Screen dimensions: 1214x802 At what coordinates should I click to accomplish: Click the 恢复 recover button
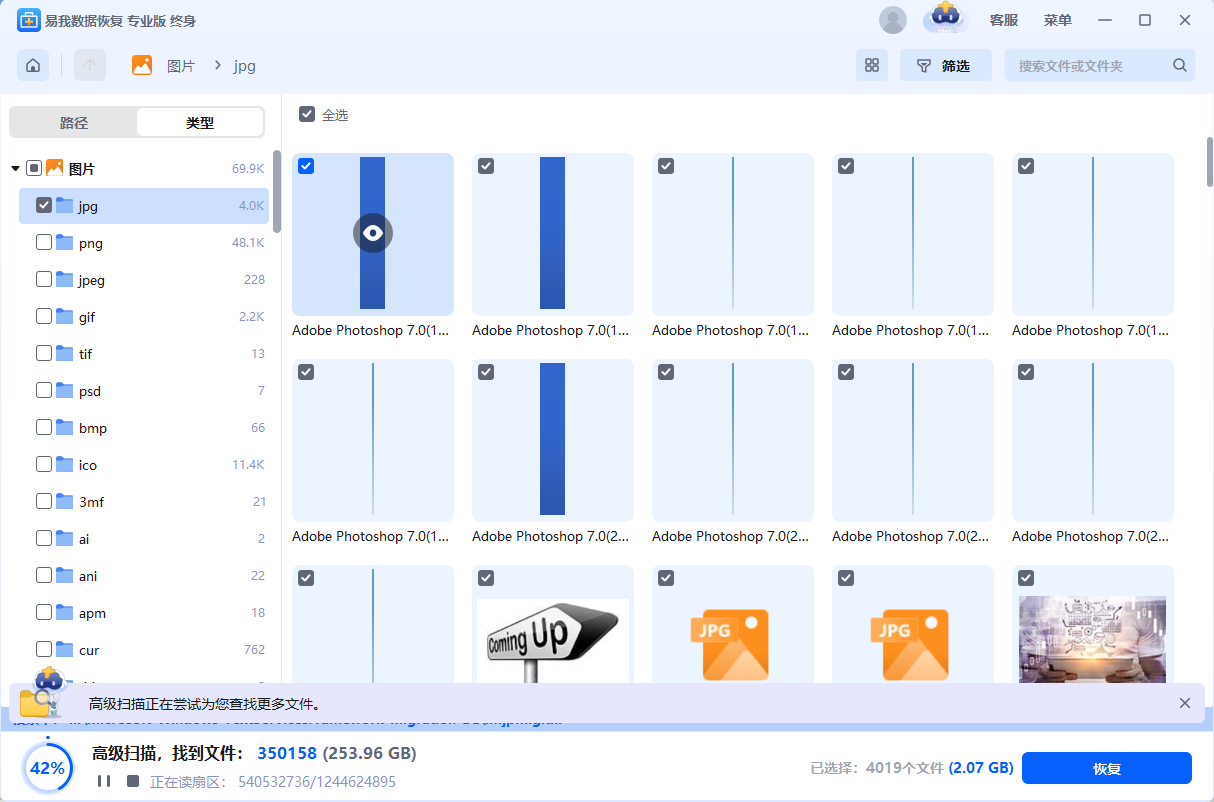(x=1106, y=768)
